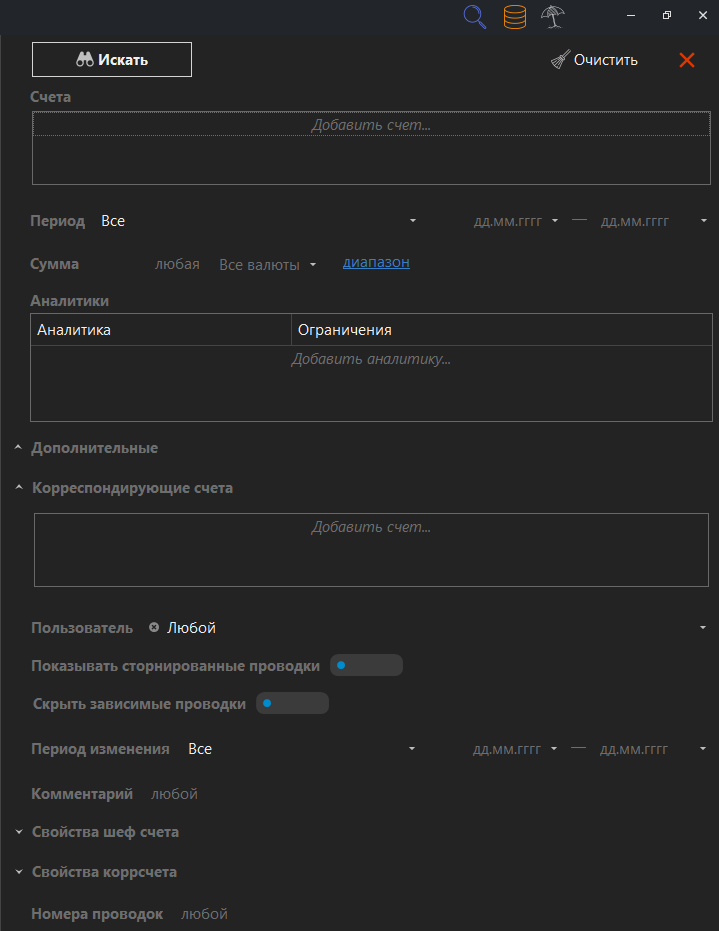719x931 pixels.
Task: Turn off the Скрыть зависимые проводки switch
Action: click(x=292, y=703)
